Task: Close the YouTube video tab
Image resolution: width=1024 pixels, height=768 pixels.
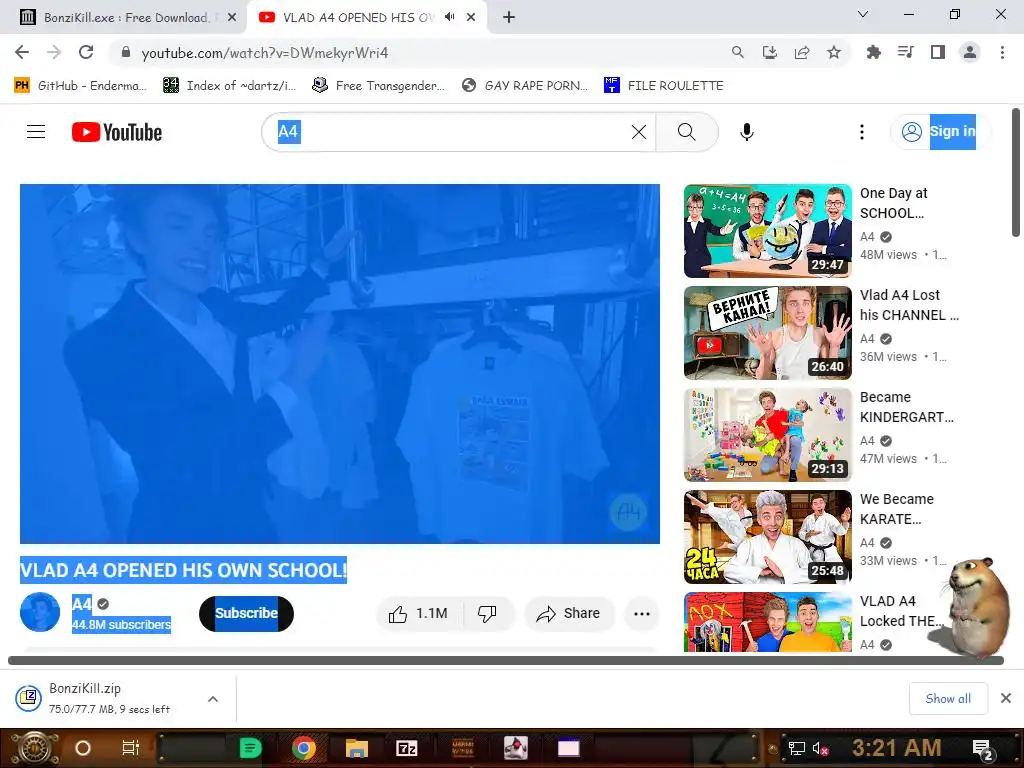Action: [471, 18]
